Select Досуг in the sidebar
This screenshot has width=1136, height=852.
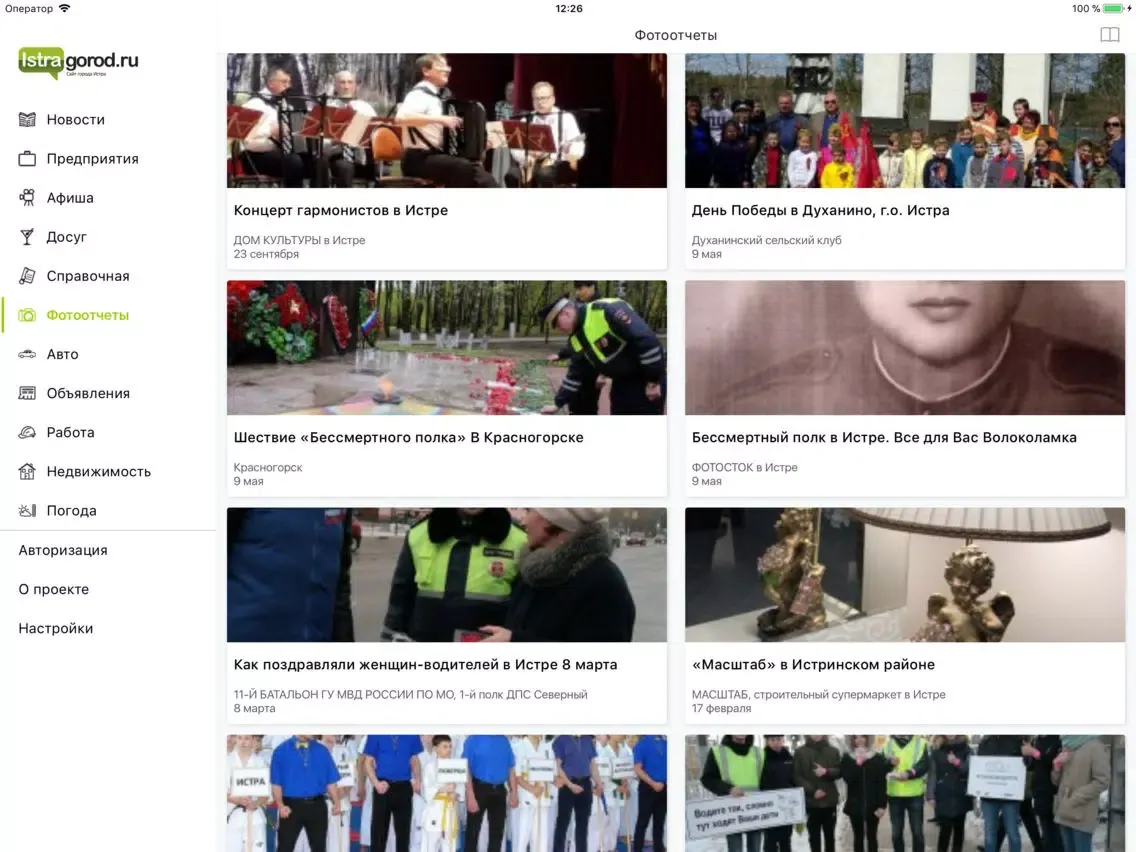pyautogui.click(x=67, y=237)
